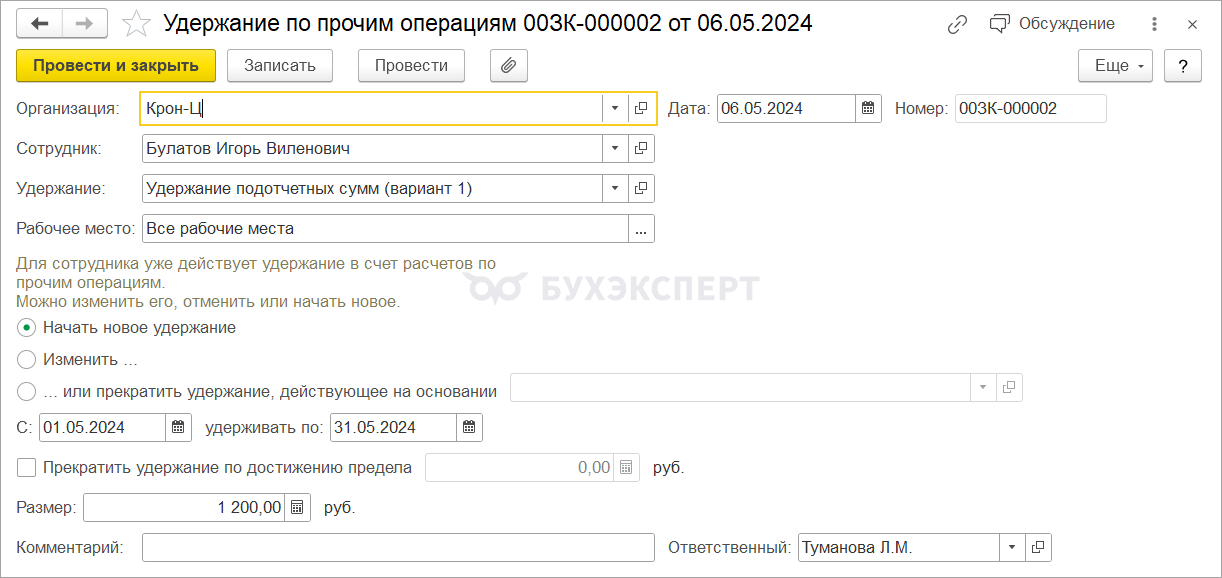Open the 'Еще' menu
The image size is (1222, 578).
[x=1115, y=66]
